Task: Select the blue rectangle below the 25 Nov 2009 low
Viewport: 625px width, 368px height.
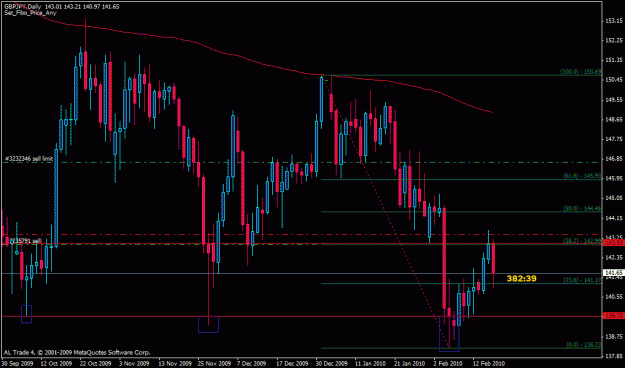Action: [x=208, y=325]
